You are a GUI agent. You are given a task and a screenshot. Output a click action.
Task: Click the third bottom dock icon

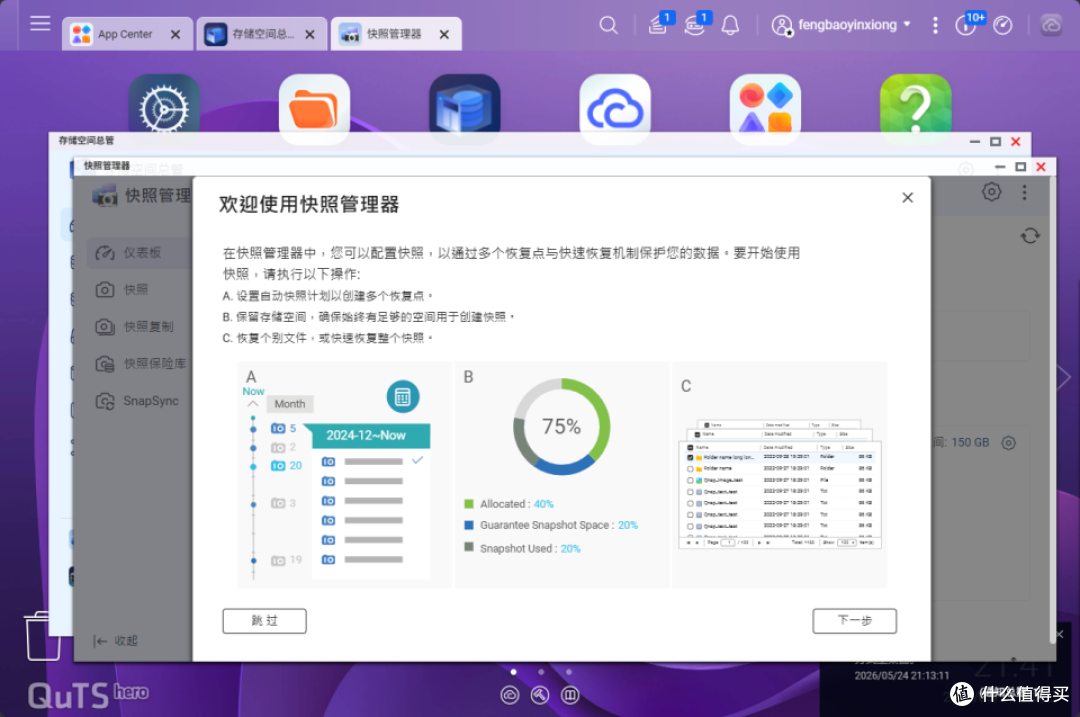click(x=570, y=696)
